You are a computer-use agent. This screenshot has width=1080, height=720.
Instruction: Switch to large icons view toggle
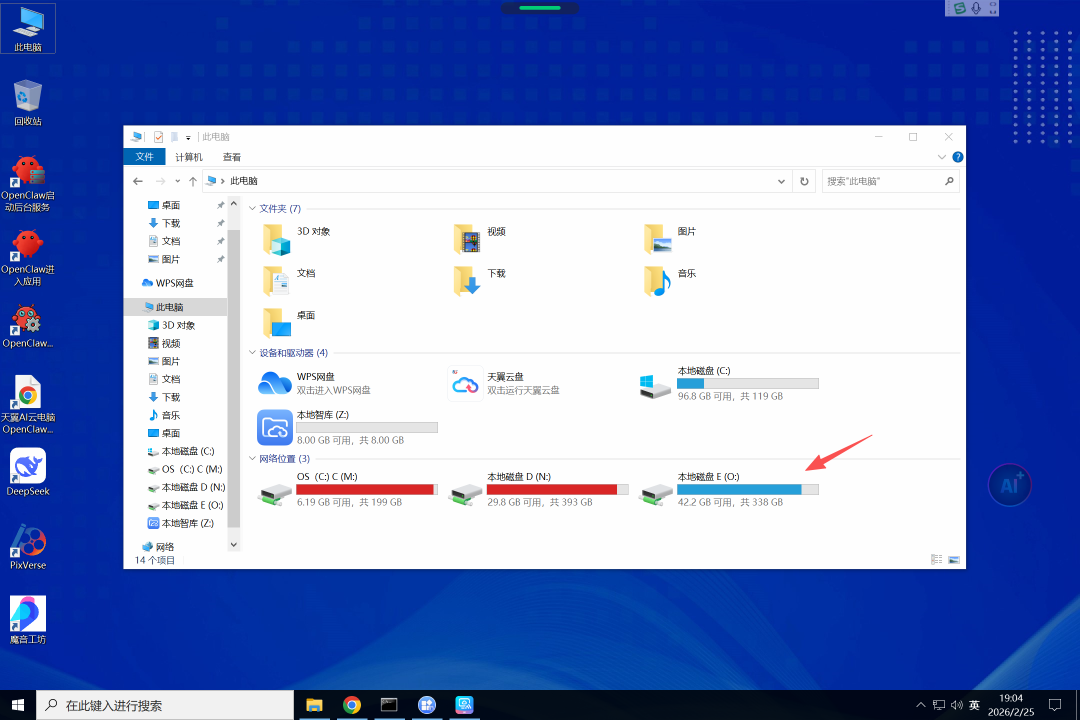(954, 560)
